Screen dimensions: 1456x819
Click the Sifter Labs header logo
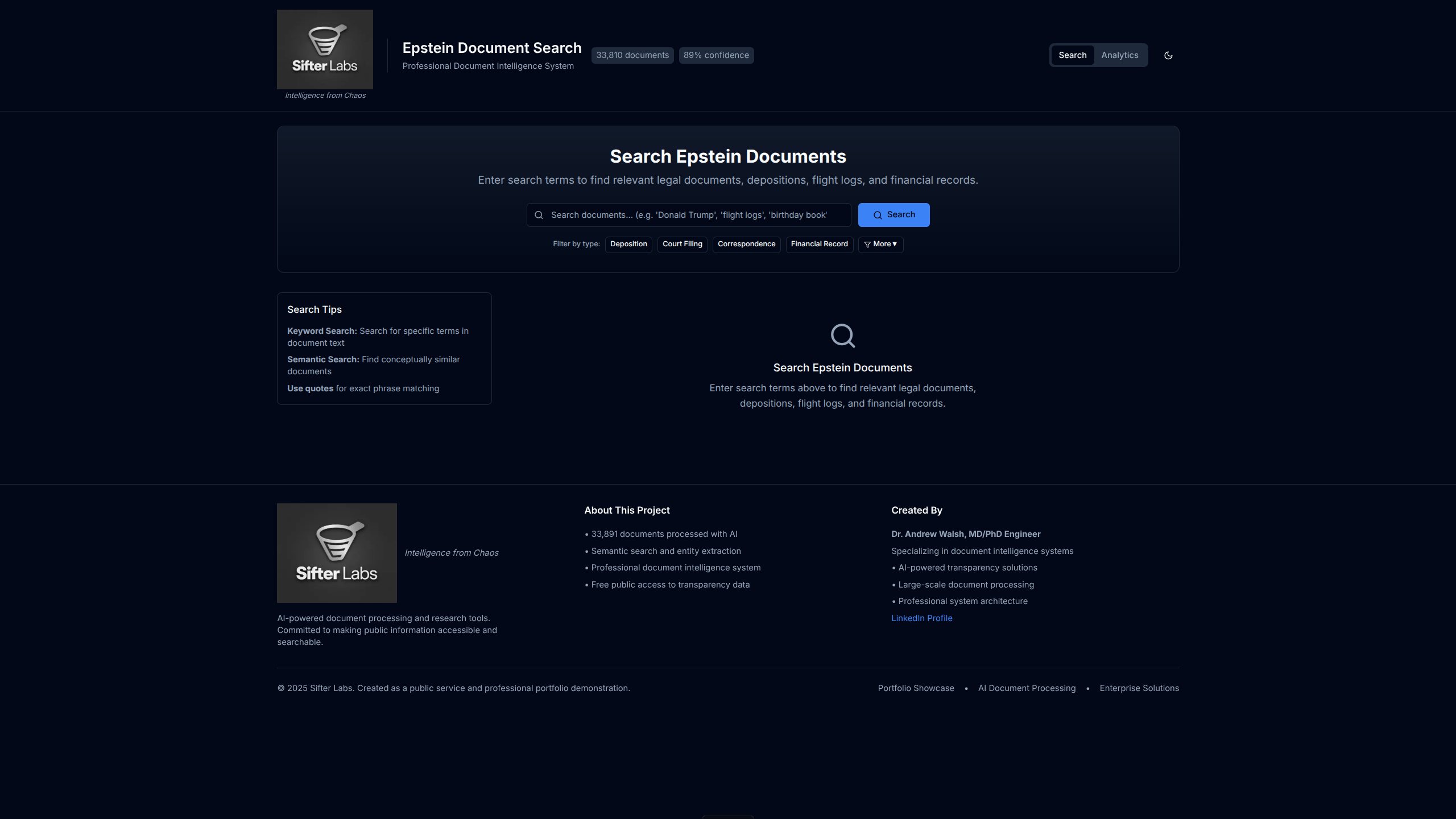coord(325,49)
